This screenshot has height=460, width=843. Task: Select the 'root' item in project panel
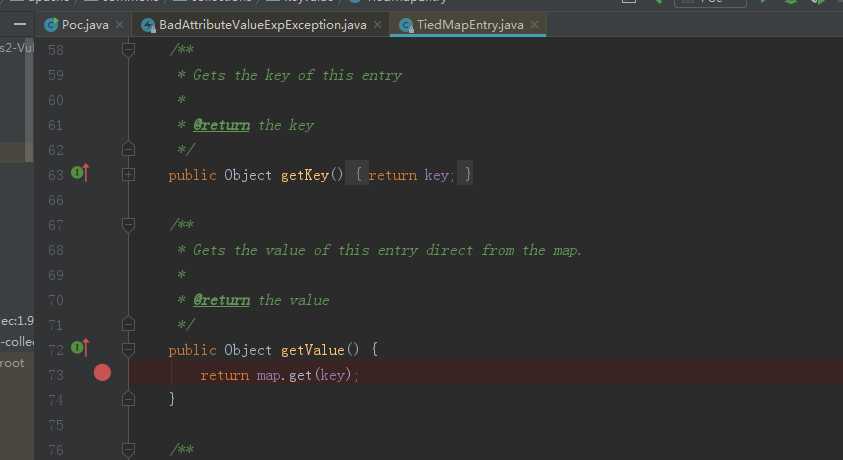click(12, 363)
